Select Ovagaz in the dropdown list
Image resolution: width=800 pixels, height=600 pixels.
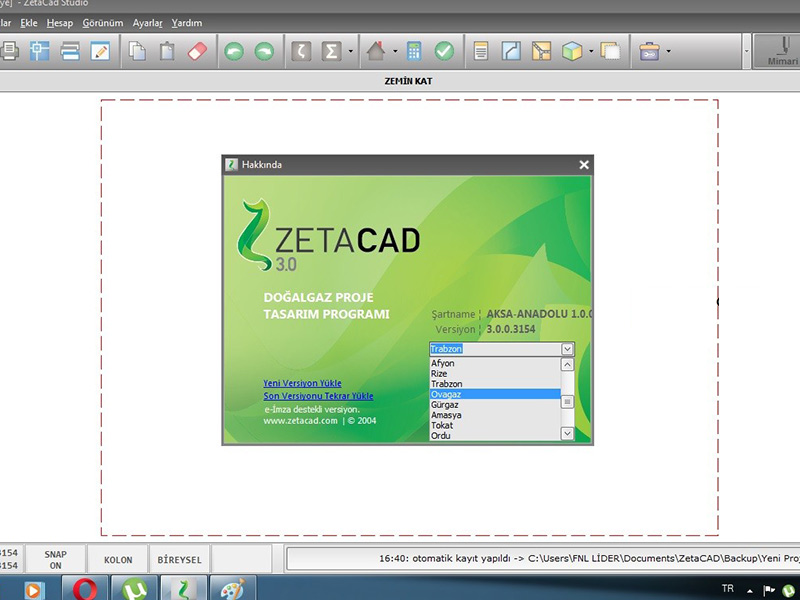[x=495, y=394]
